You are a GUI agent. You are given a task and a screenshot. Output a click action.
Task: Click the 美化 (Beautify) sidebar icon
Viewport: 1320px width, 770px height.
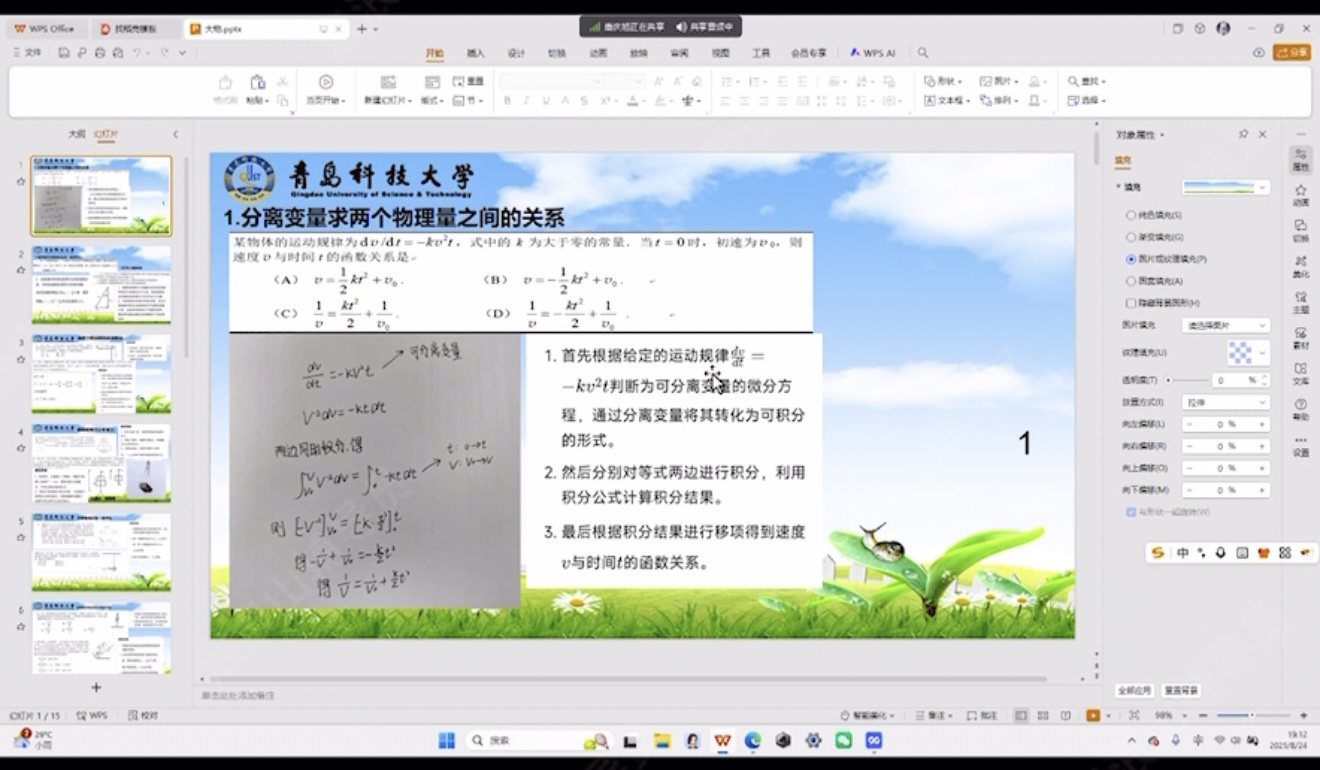click(1300, 266)
